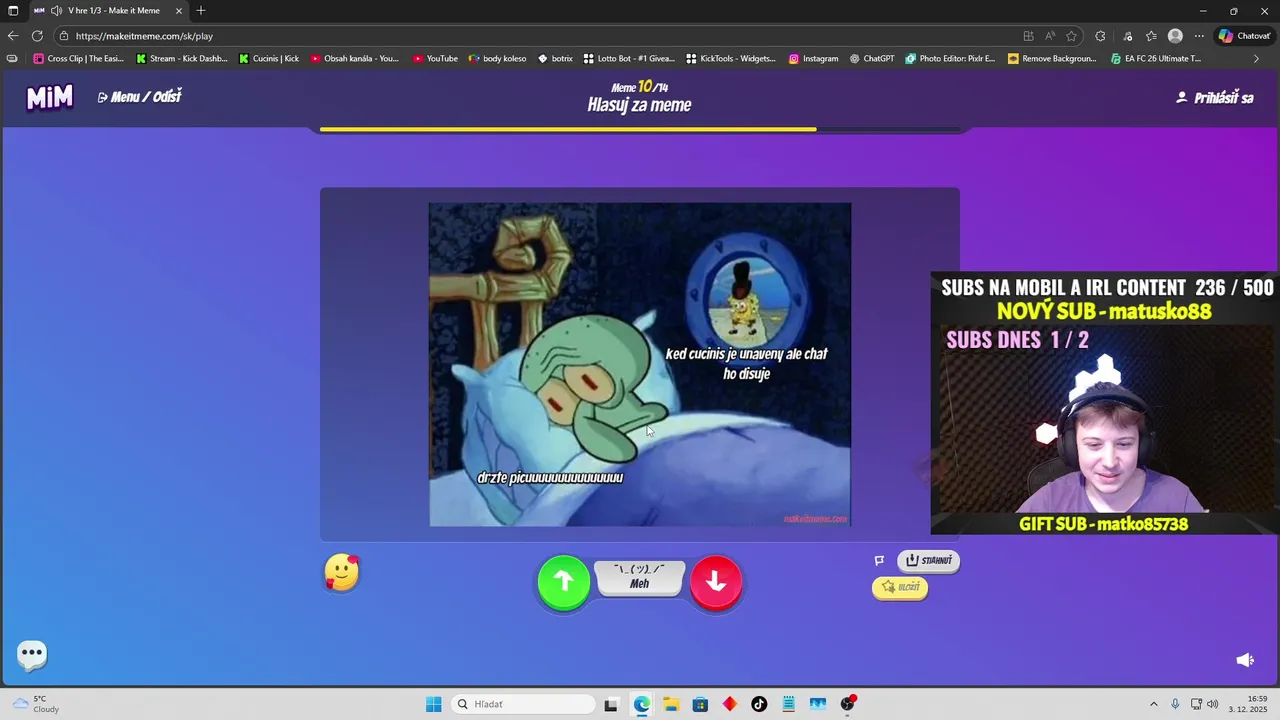This screenshot has width=1280, height=720.
Task: Upvote the meme with green arrow
Action: 564,582
